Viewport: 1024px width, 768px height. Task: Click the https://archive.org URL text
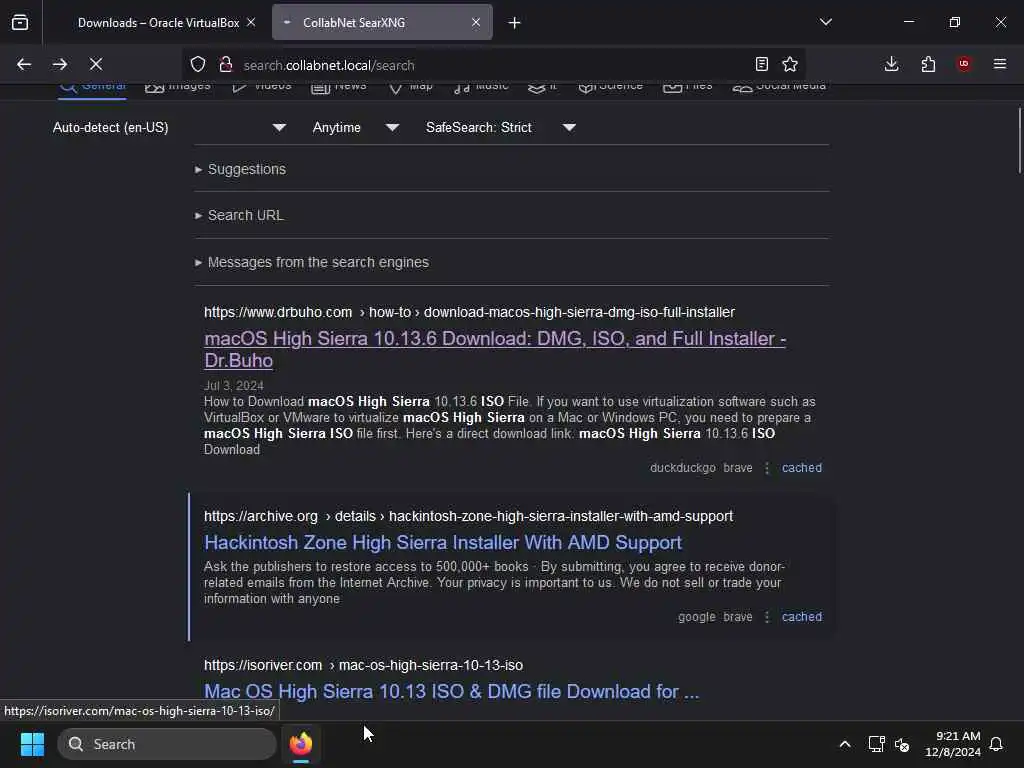(x=261, y=517)
